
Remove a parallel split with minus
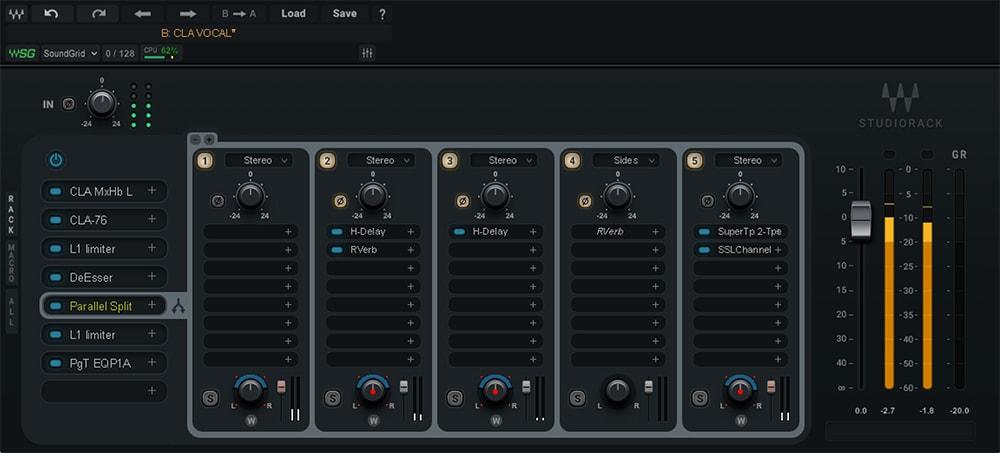196,139
